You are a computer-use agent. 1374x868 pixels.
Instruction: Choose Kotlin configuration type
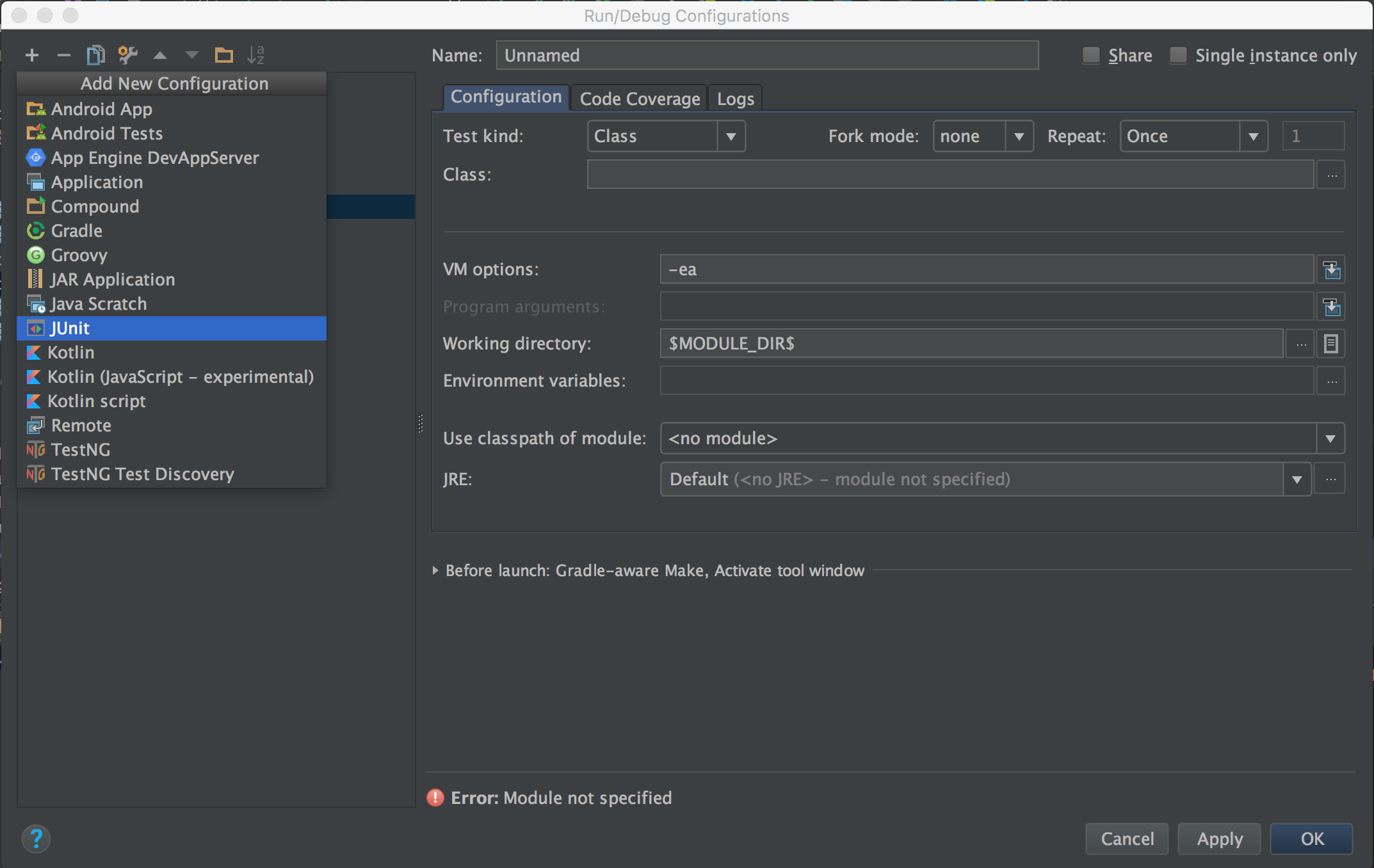tap(172, 352)
